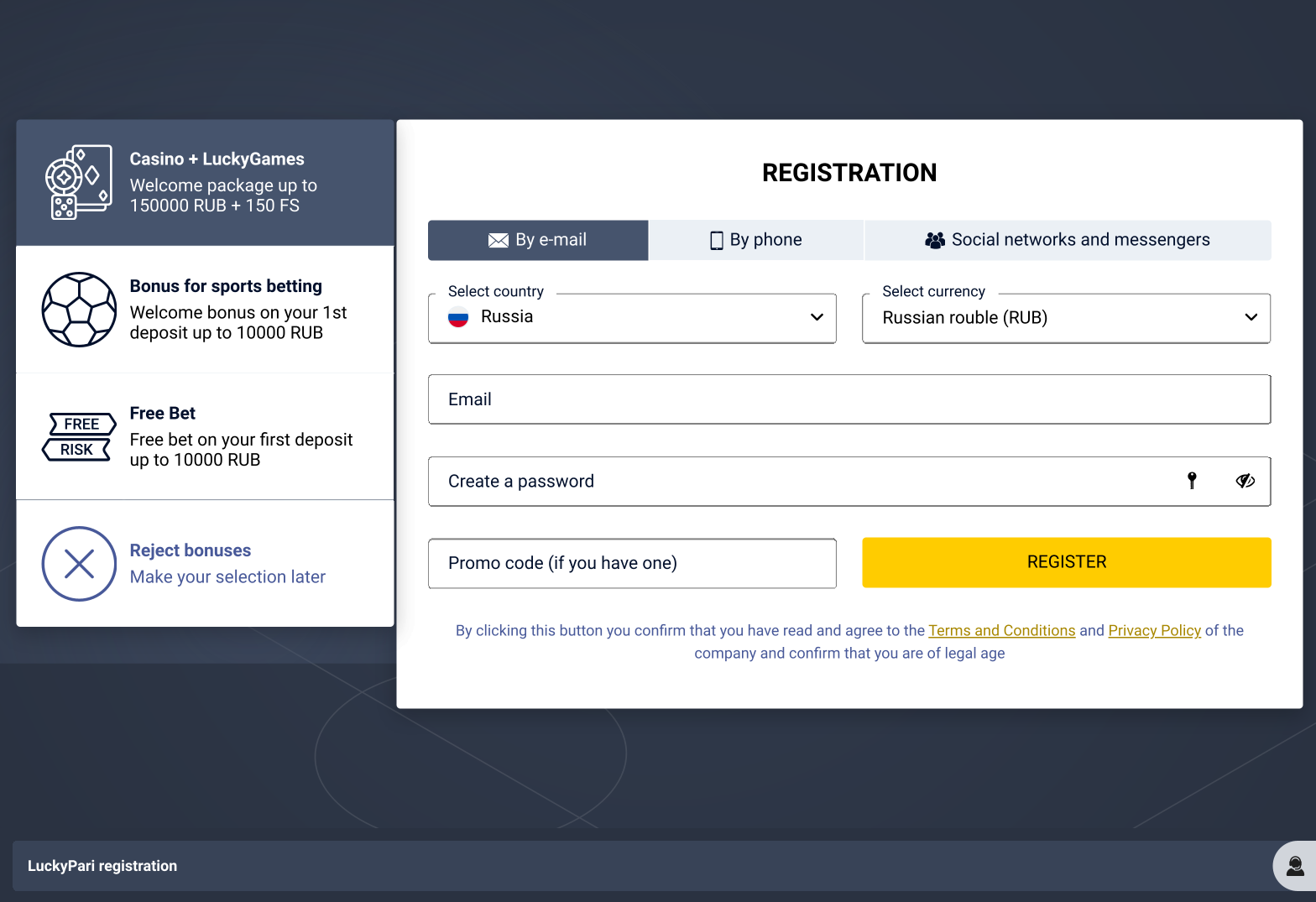Toggle password visibility eye icon

pyautogui.click(x=1245, y=481)
